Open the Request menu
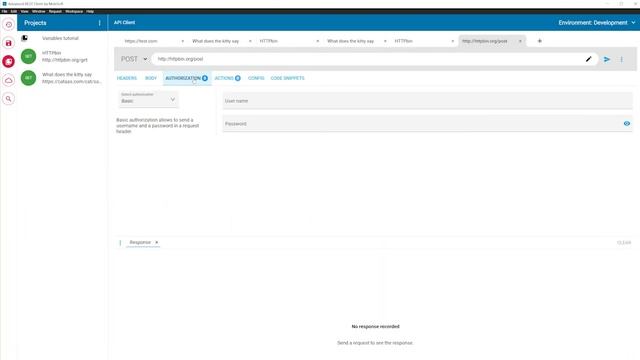Image resolution: width=640 pixels, height=360 pixels. tap(55, 11)
